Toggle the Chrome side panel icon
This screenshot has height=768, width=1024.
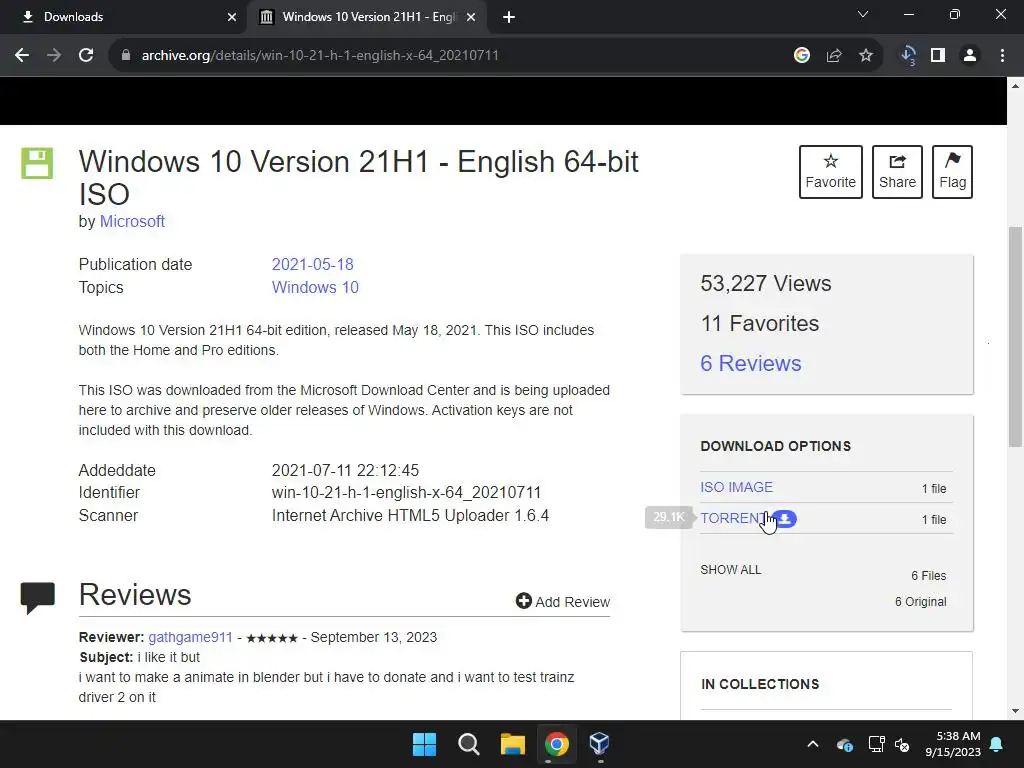pyautogui.click(x=938, y=56)
